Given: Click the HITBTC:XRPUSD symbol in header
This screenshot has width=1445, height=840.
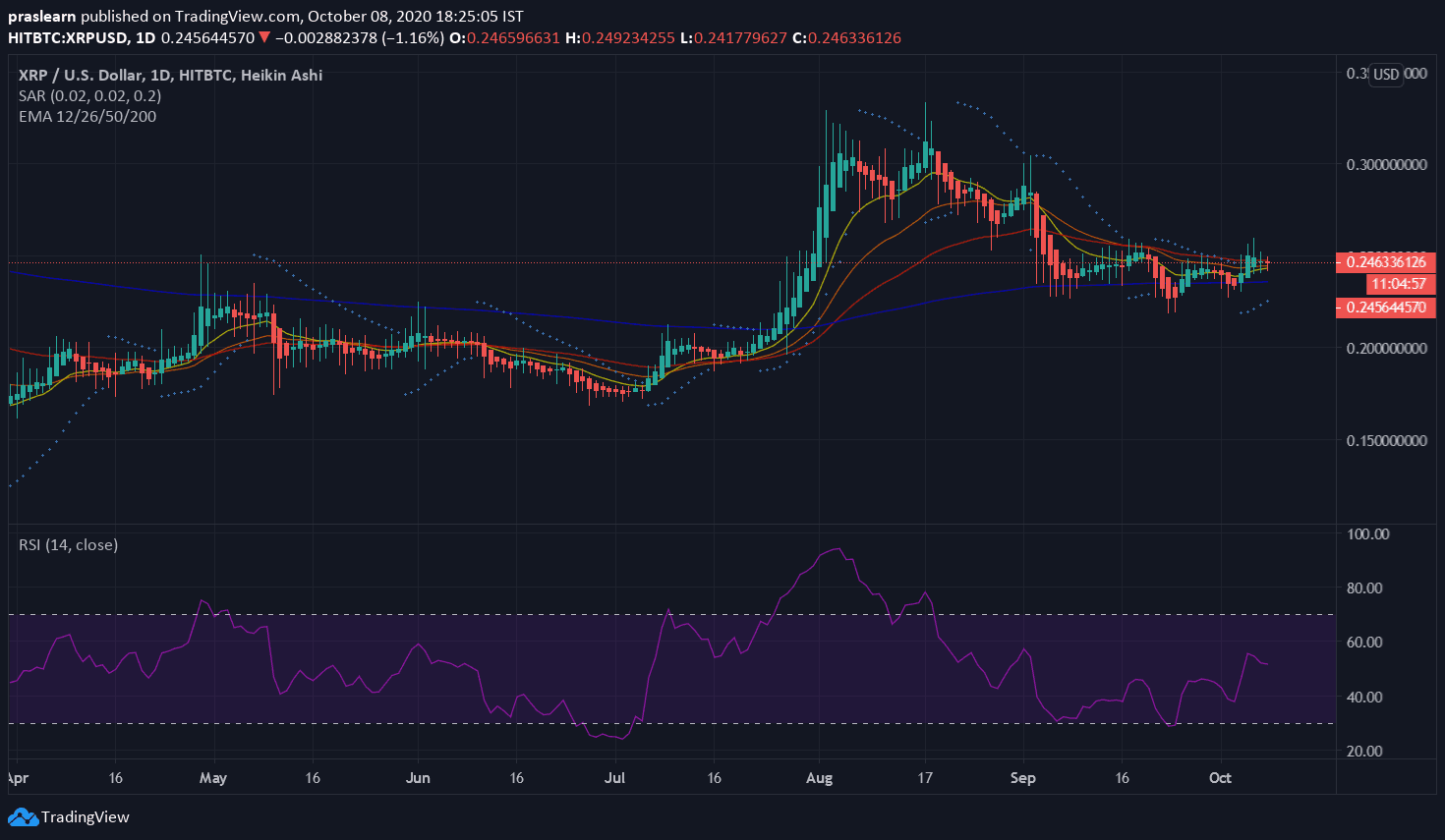Looking at the screenshot, I should (68, 38).
